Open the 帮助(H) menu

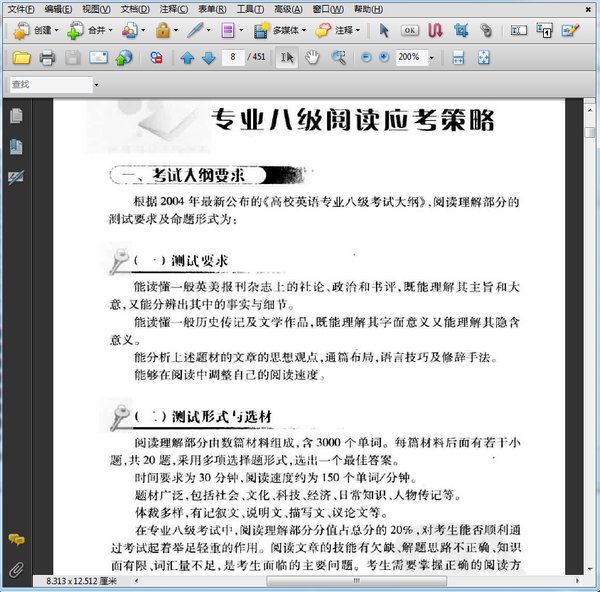[x=368, y=9]
